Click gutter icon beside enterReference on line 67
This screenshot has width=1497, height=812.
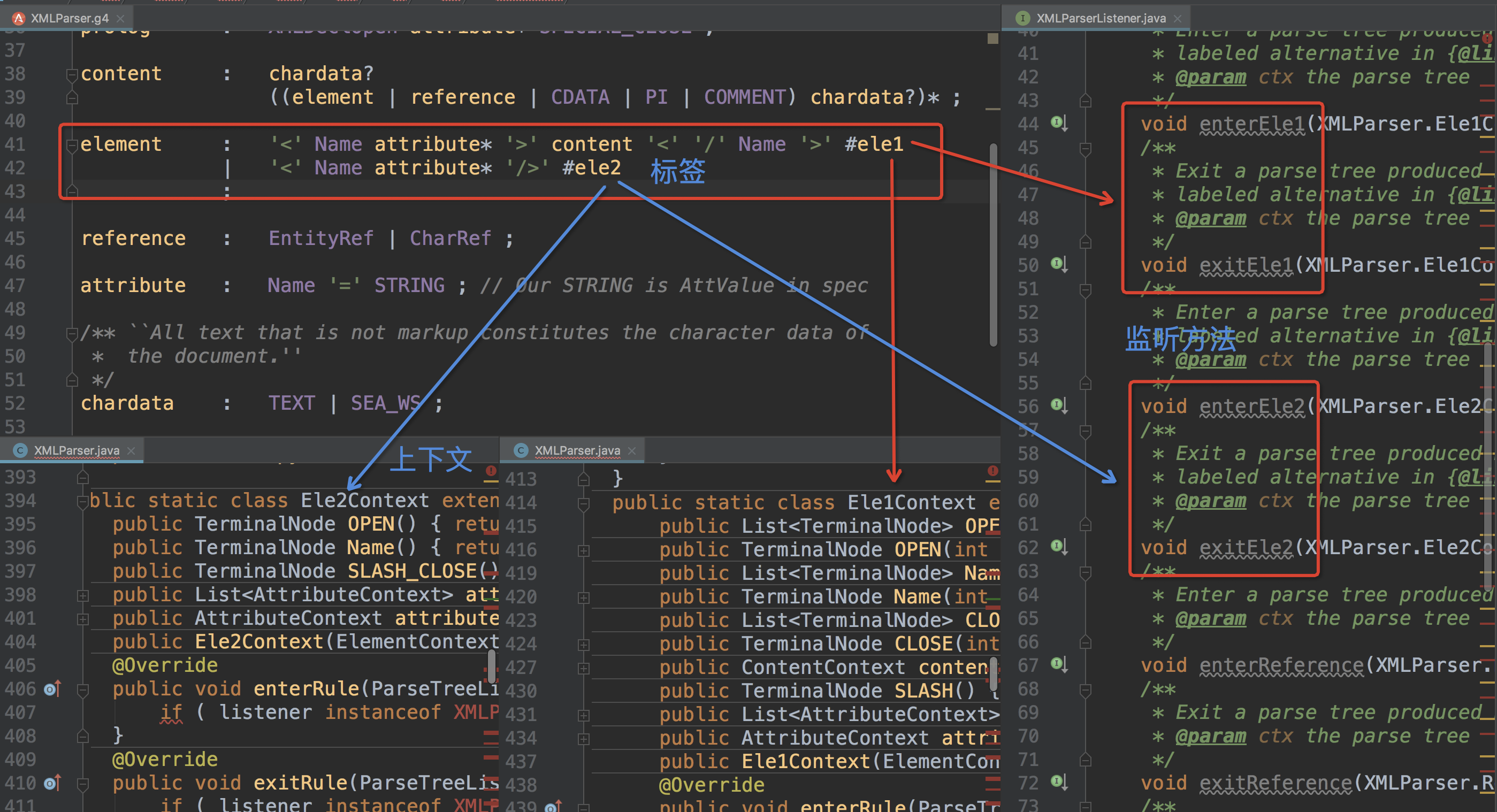pyautogui.click(x=1058, y=664)
